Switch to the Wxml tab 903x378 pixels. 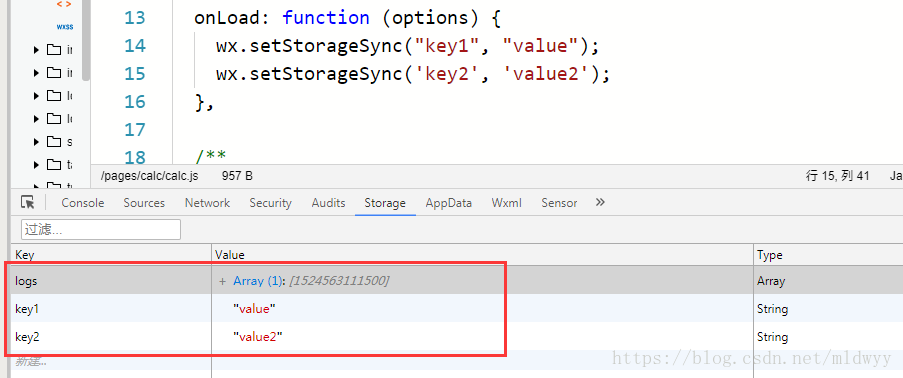tap(507, 203)
